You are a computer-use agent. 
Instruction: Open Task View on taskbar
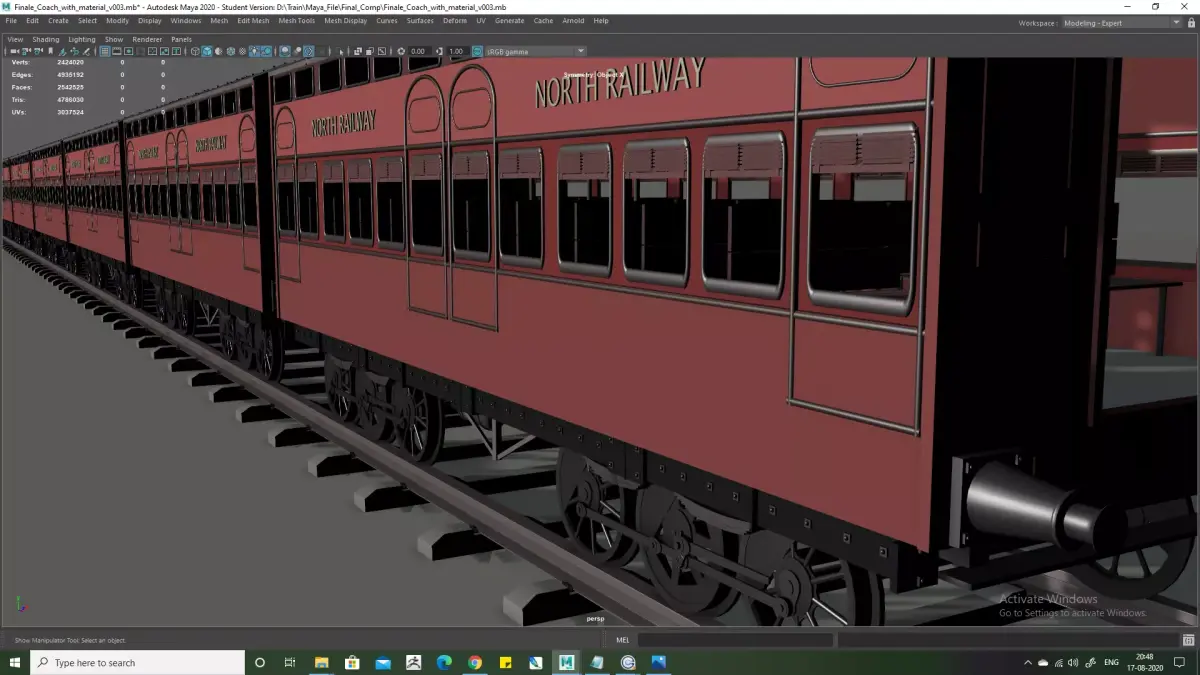coord(290,662)
